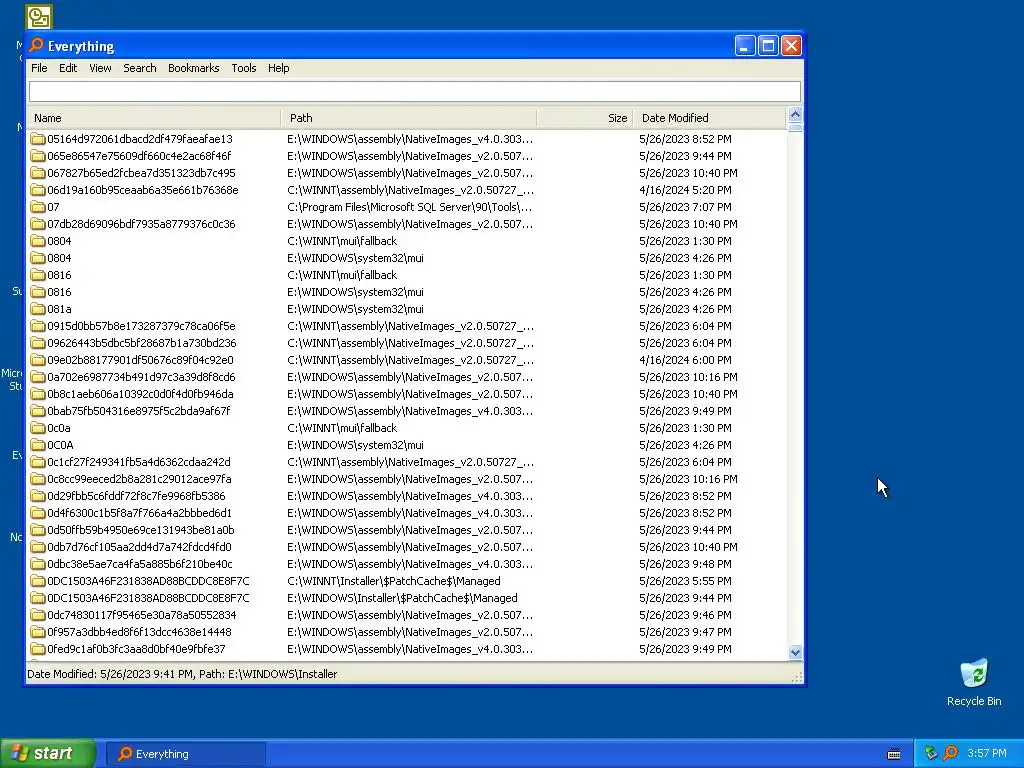Sort by the Name column header
The height and width of the screenshot is (768, 1024).
[x=154, y=118]
